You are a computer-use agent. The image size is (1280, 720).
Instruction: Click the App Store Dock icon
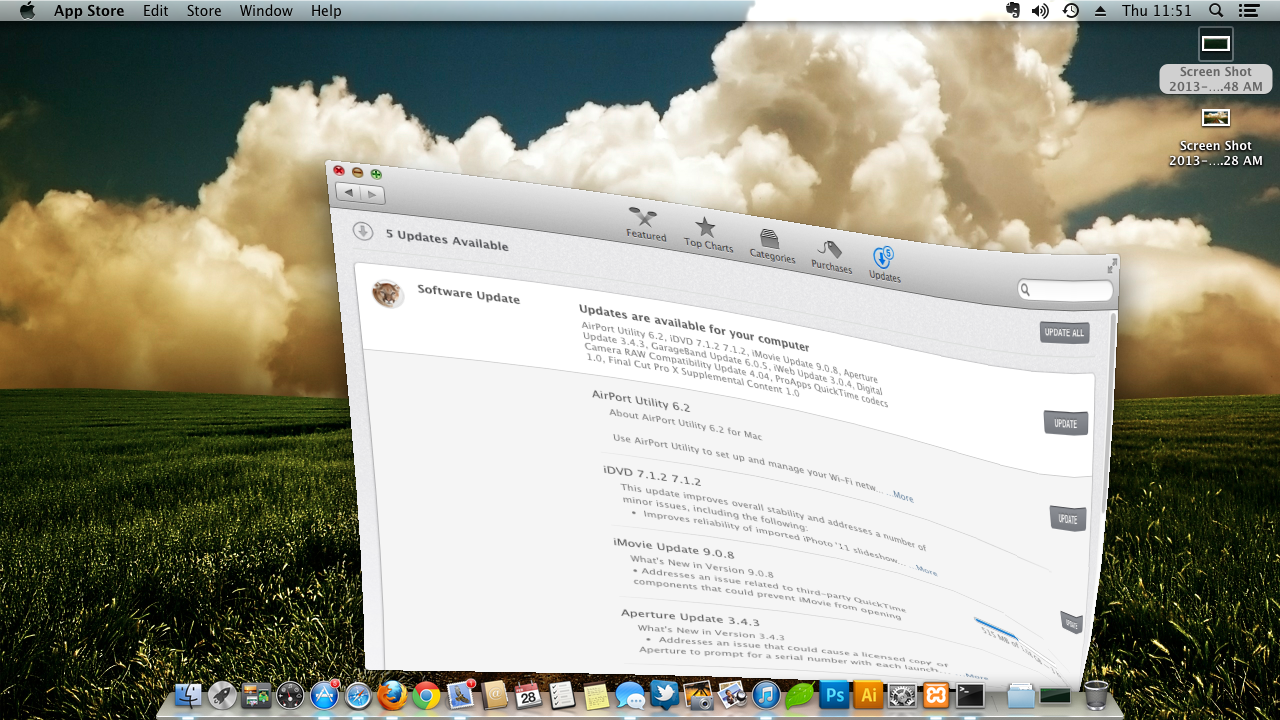tap(324, 695)
